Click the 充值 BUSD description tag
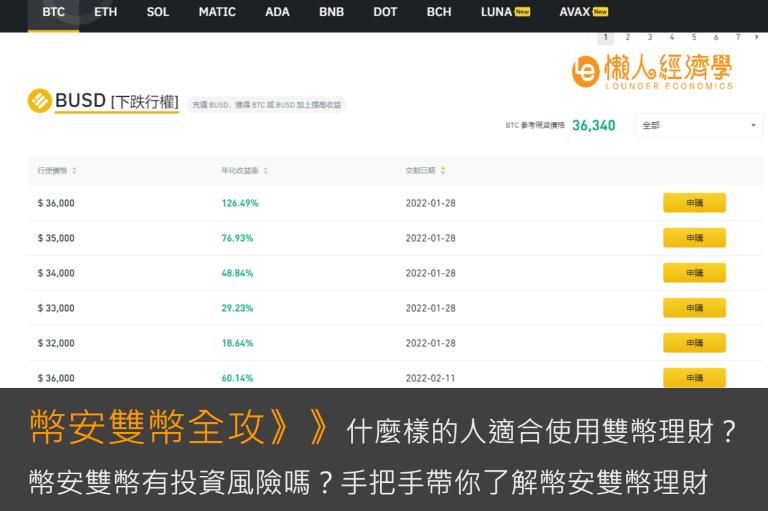 coord(266,105)
